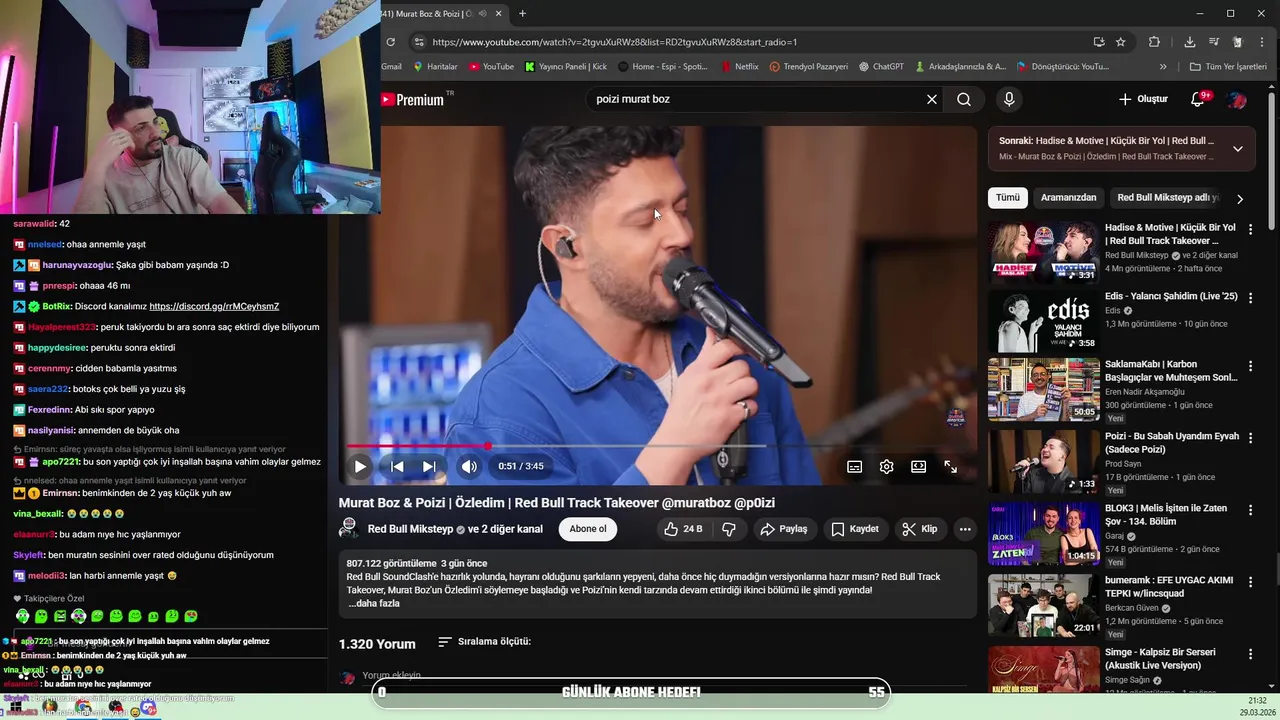Switch to theater mode view
This screenshot has height=720, width=1280.
click(918, 466)
